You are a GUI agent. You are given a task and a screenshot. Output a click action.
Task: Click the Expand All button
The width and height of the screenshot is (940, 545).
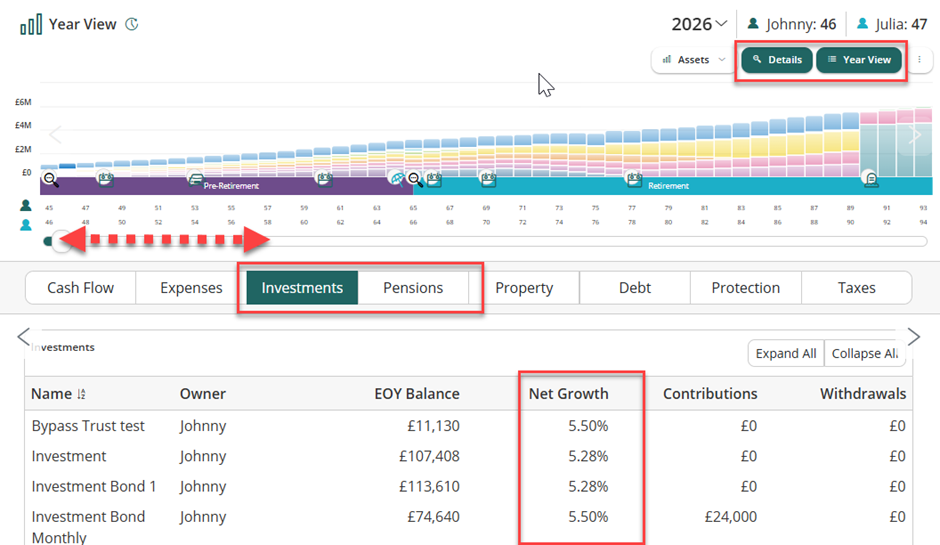pyautogui.click(x=785, y=353)
